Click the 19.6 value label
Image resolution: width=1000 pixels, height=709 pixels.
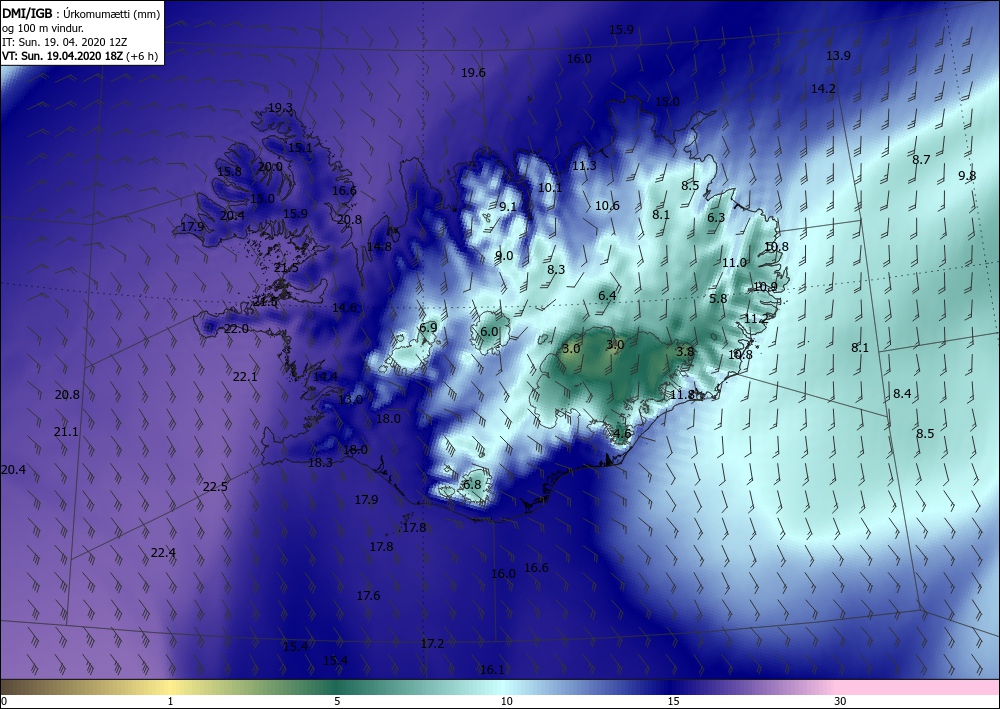point(473,73)
